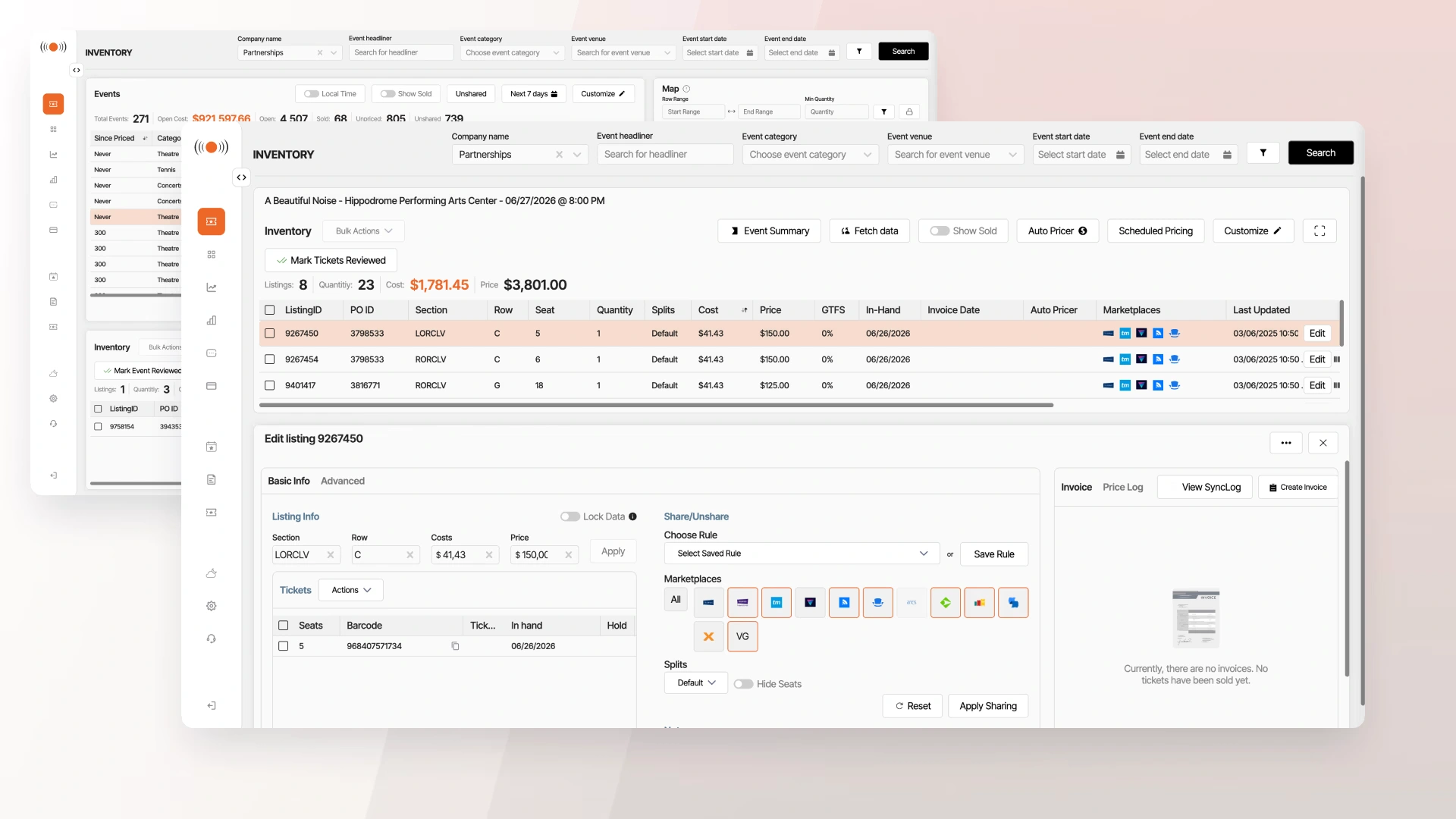
Task: Click the sidebar collapse arrows icon
Action: pyautogui.click(x=241, y=177)
